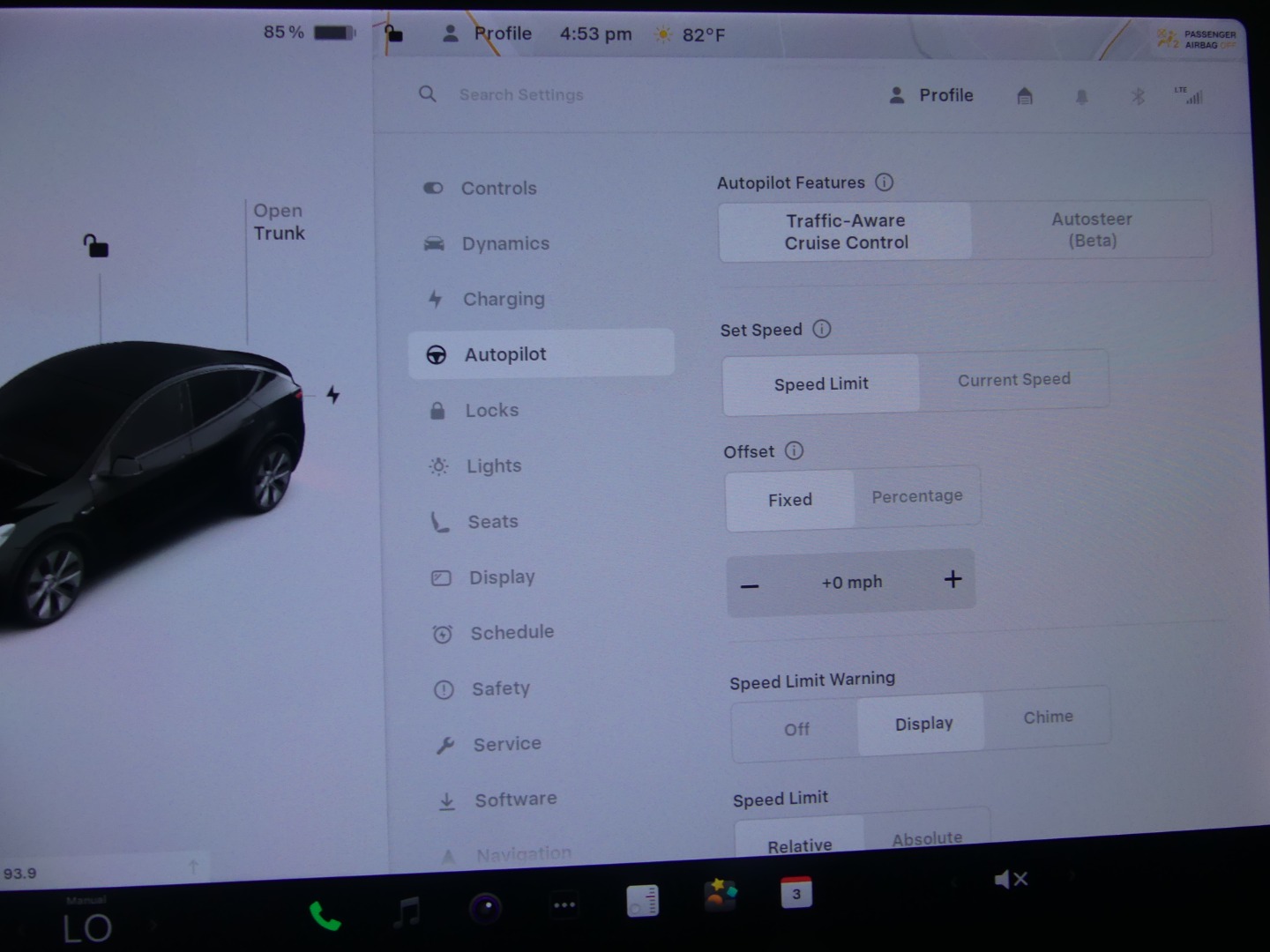Viewport: 1270px width, 952px height.
Task: Open the calendar app icon
Action: [796, 893]
